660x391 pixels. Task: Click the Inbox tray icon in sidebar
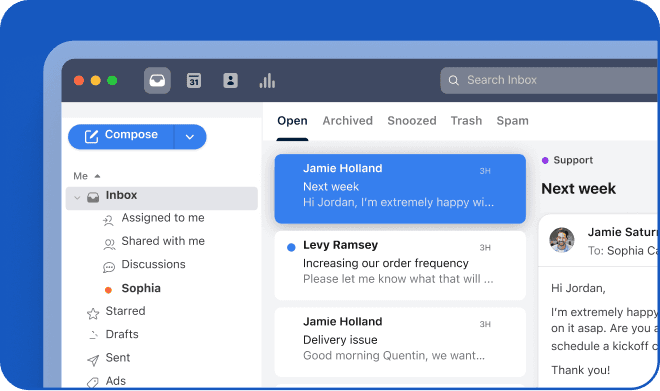point(93,197)
